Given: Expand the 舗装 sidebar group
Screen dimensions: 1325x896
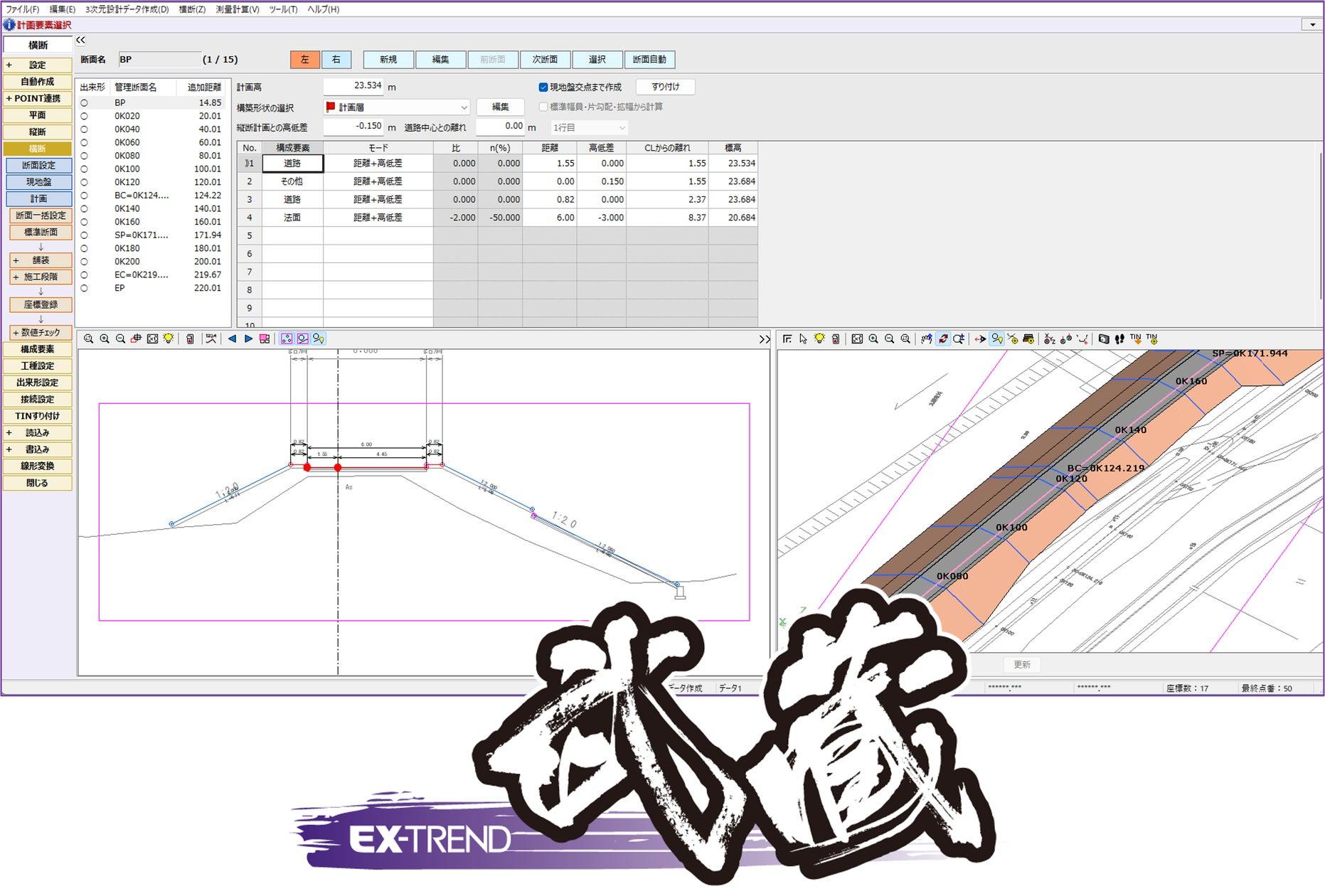Looking at the screenshot, I should click(16, 261).
